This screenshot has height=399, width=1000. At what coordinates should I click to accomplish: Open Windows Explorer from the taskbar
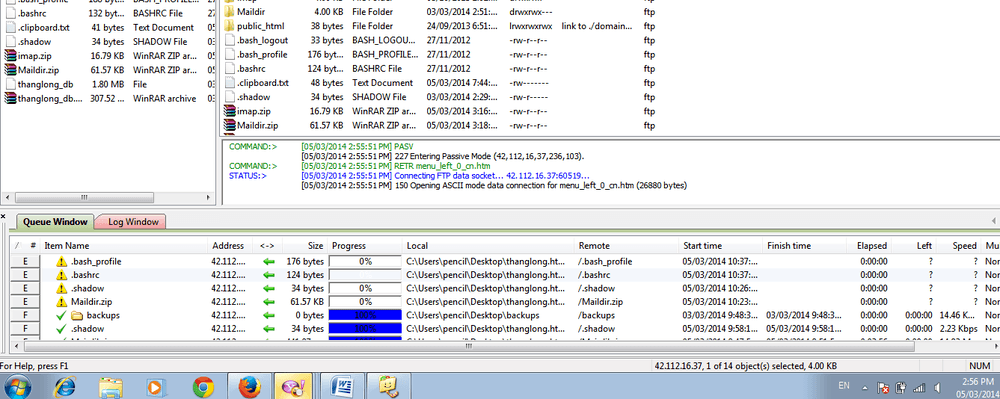(111, 387)
